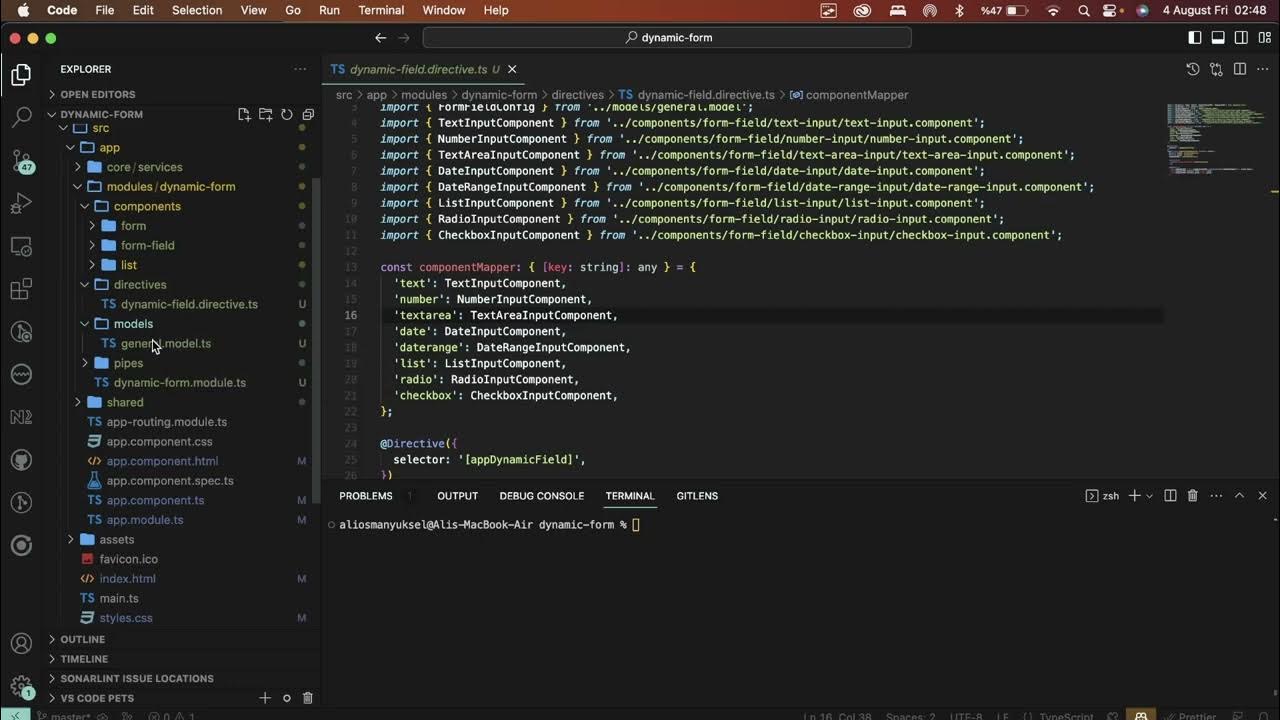
Task: Open the Terminal menu in menu bar
Action: pyautogui.click(x=381, y=10)
